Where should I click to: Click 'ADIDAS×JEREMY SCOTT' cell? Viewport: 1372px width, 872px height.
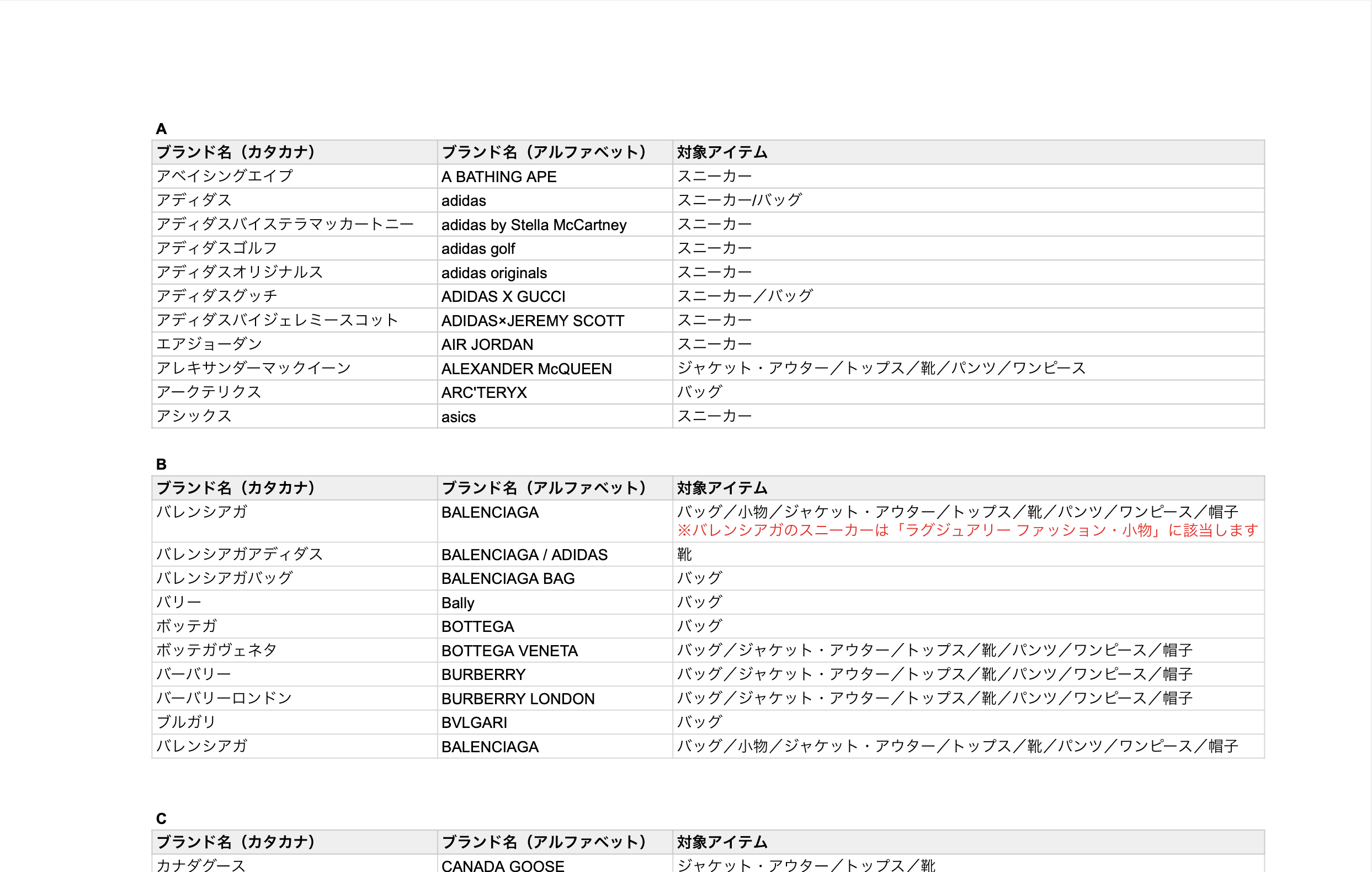555,320
